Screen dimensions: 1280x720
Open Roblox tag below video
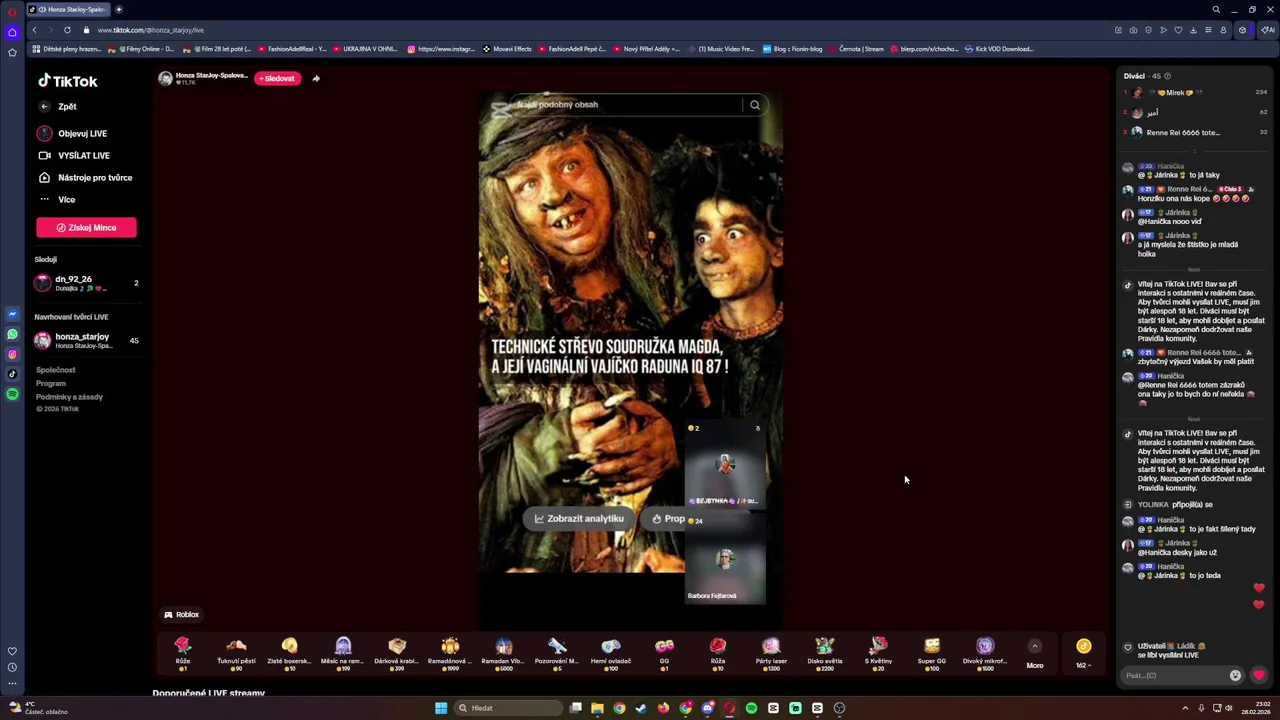[182, 615]
